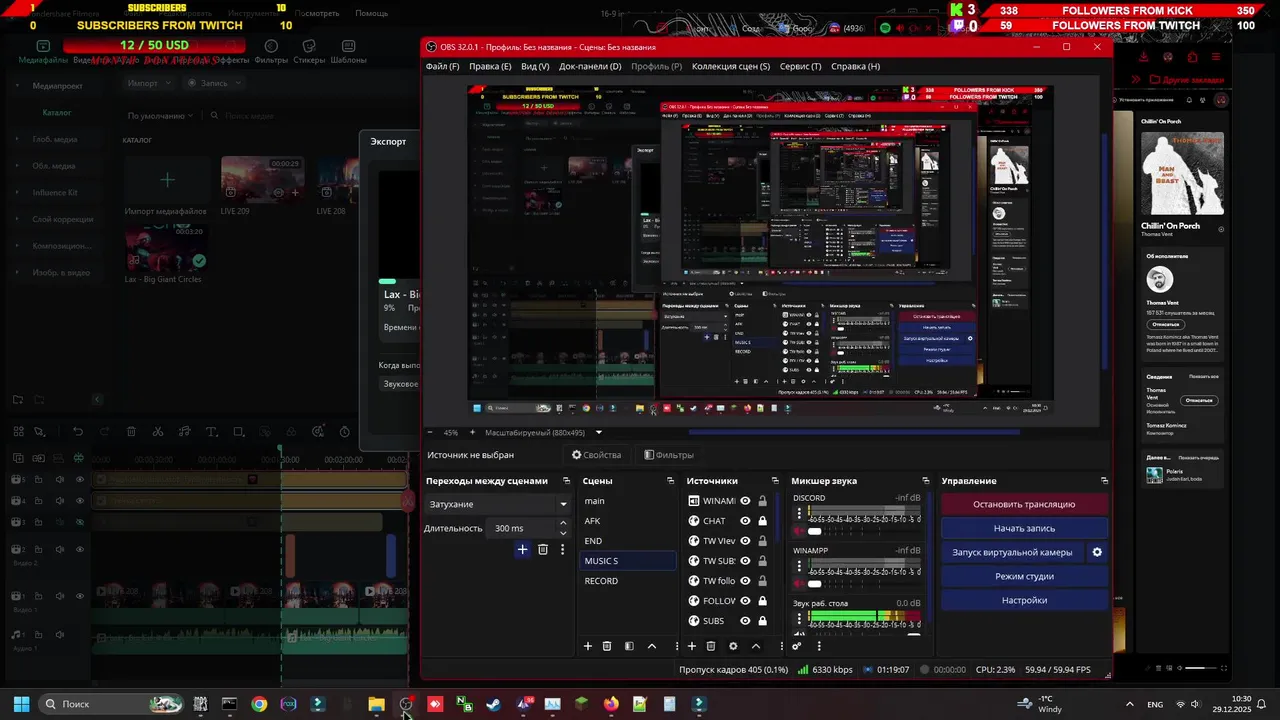The height and width of the screenshot is (720, 1280).
Task: Open Вид (V) menu in OBS
Action: coord(535,66)
